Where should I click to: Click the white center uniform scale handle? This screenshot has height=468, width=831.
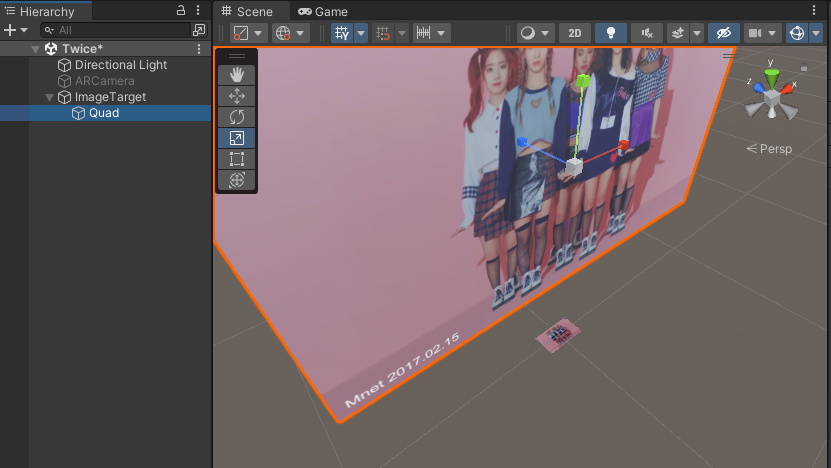click(x=574, y=166)
